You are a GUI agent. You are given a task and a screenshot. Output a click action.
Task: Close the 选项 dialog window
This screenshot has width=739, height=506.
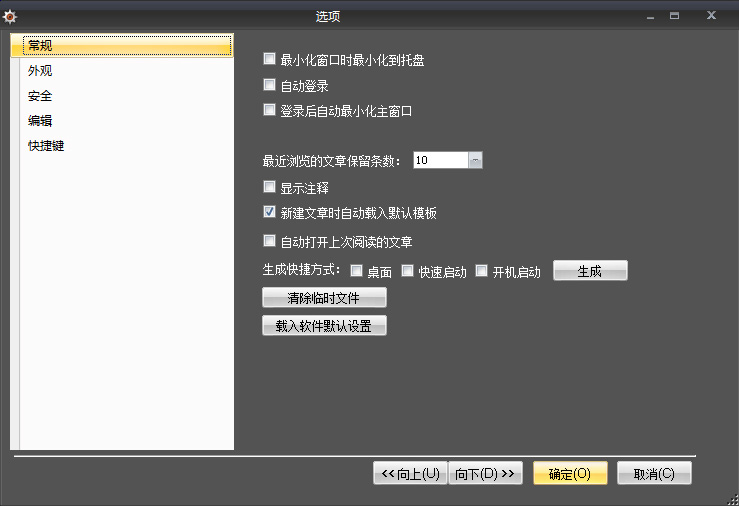[711, 15]
